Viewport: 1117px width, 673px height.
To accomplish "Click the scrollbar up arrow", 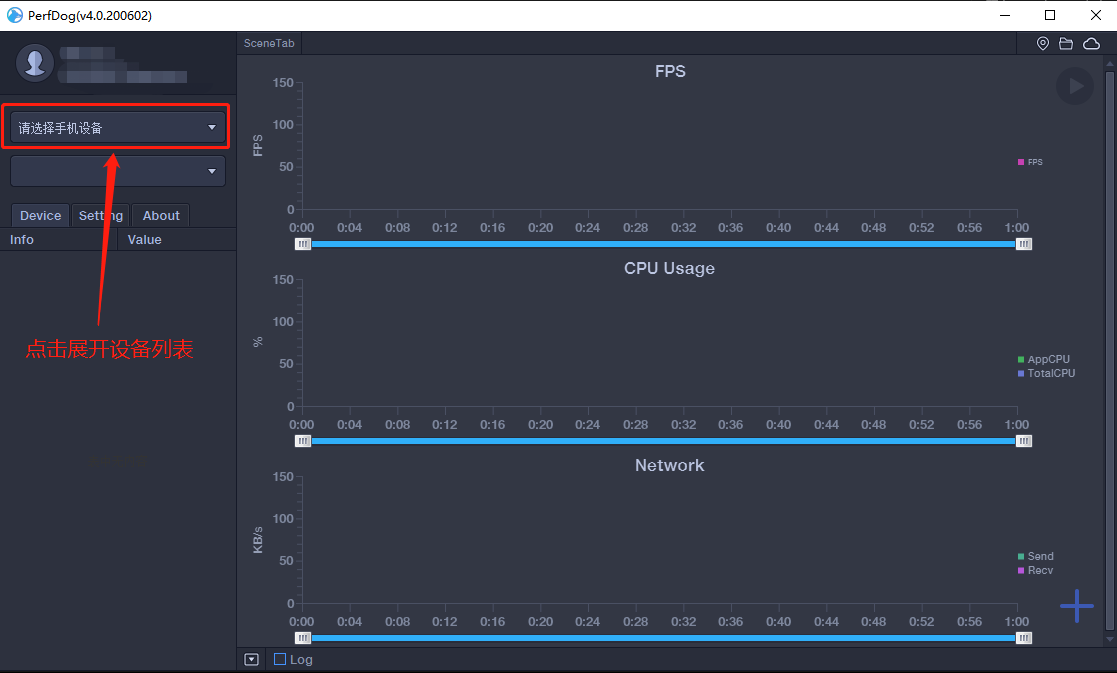I will click(x=1110, y=63).
